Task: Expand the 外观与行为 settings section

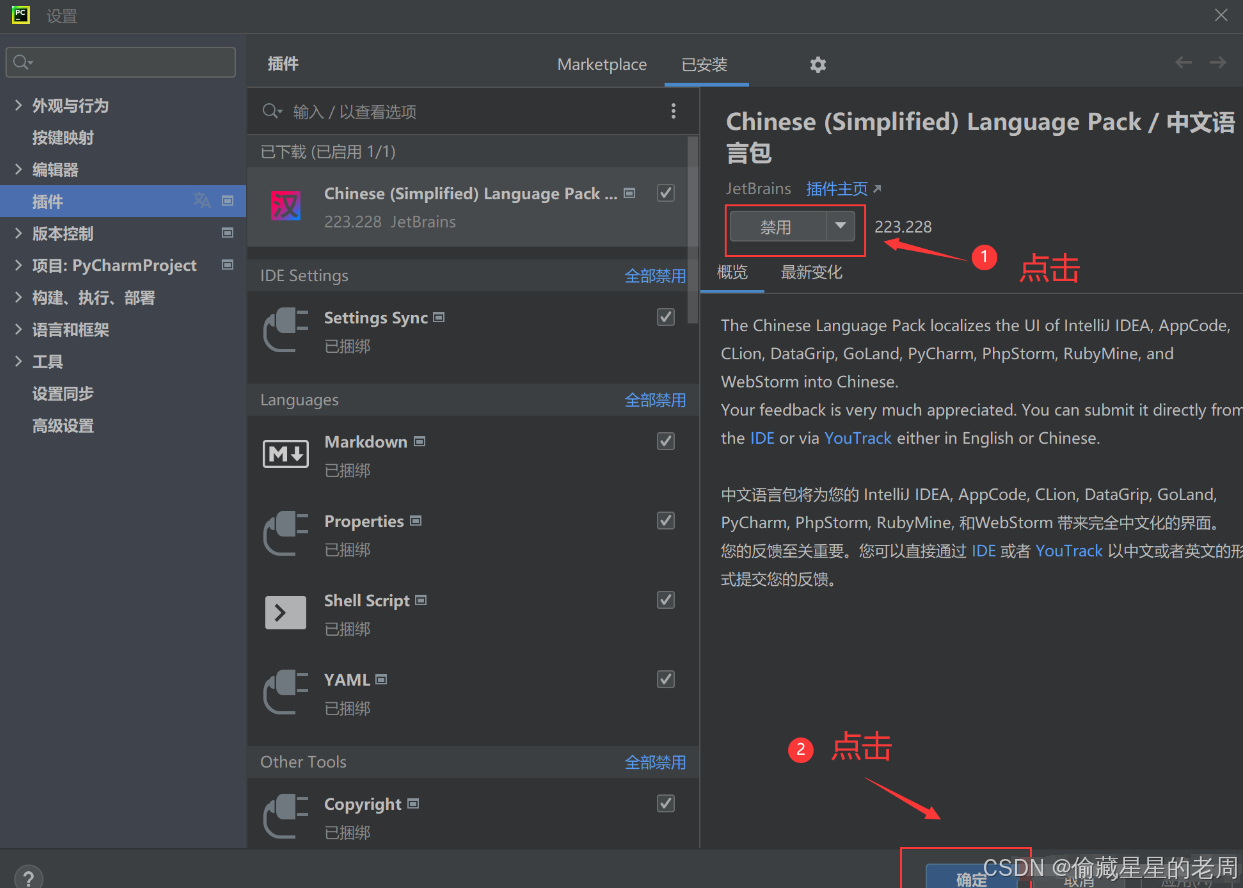Action: pos(18,105)
